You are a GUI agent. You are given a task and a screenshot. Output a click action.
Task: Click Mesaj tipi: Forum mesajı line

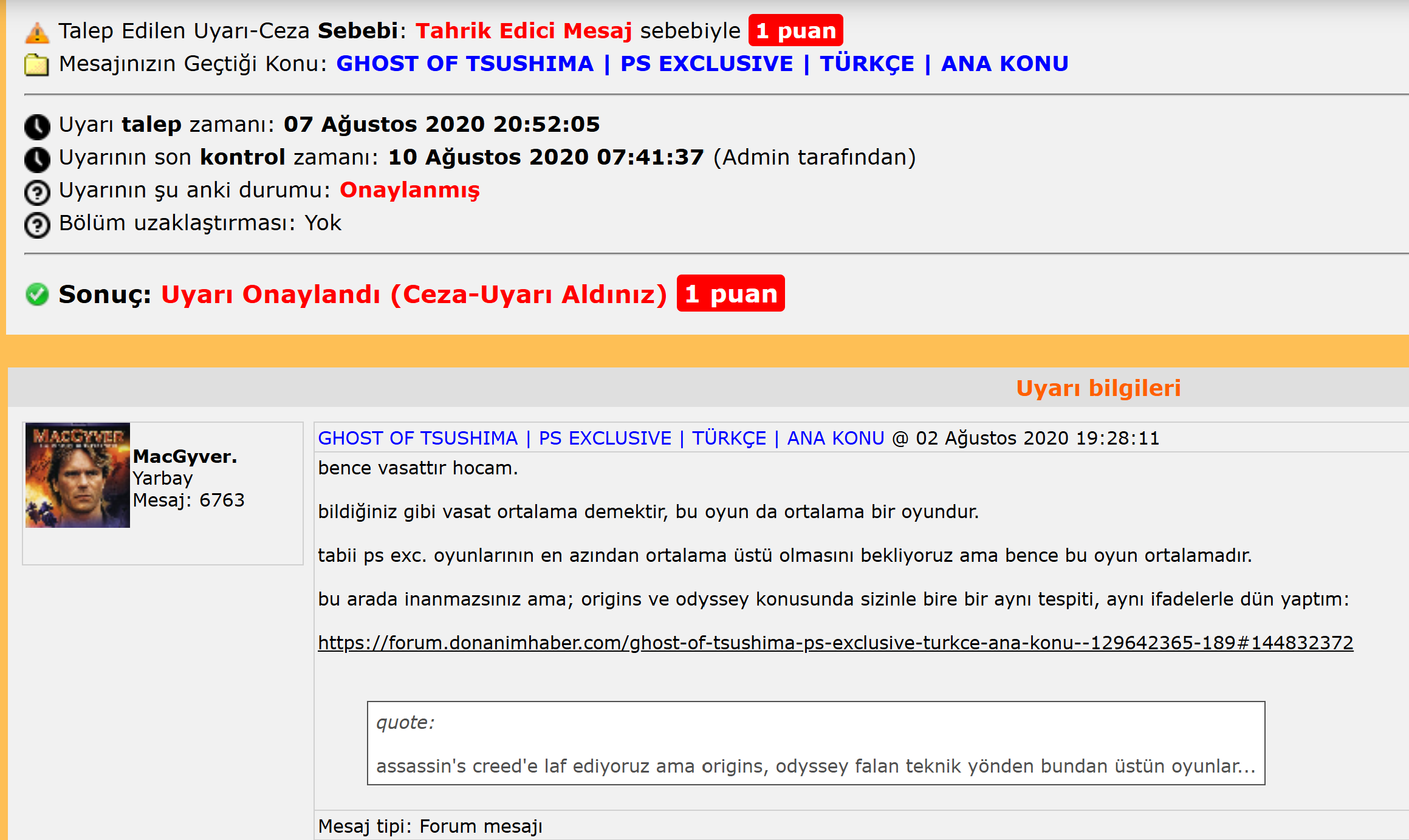pyautogui.click(x=430, y=826)
